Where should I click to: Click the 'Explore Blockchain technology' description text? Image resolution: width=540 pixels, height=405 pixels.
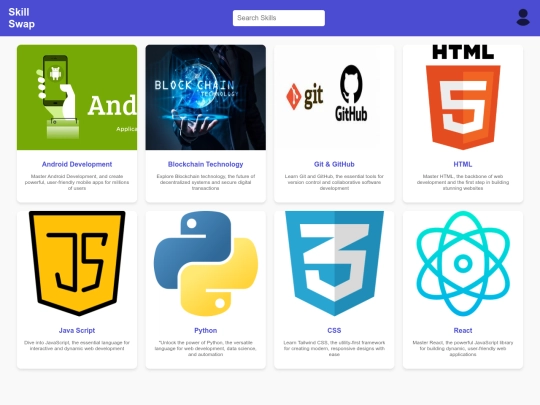coord(206,182)
